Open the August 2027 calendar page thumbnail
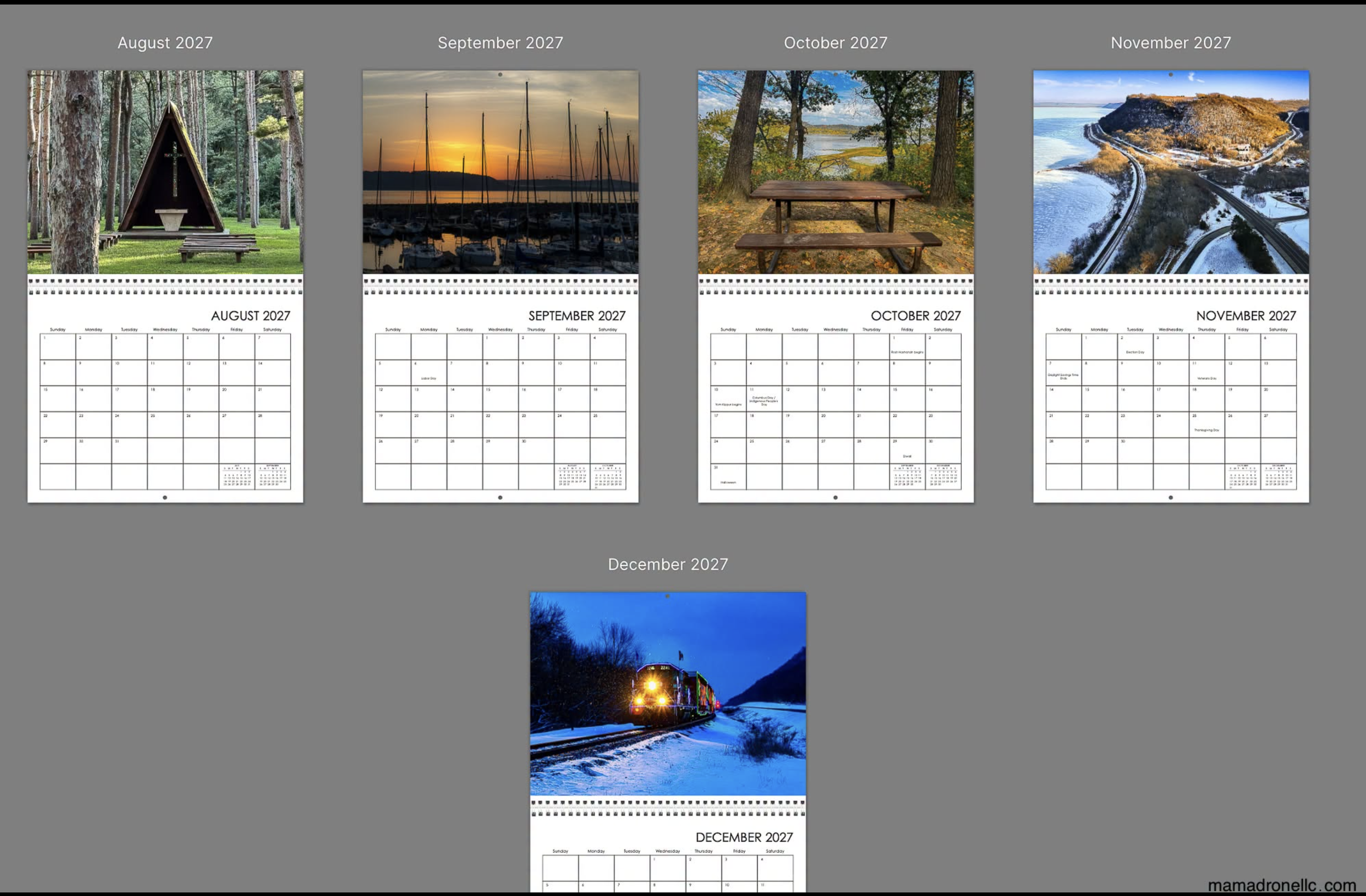The width and height of the screenshot is (1366, 896). (166, 286)
